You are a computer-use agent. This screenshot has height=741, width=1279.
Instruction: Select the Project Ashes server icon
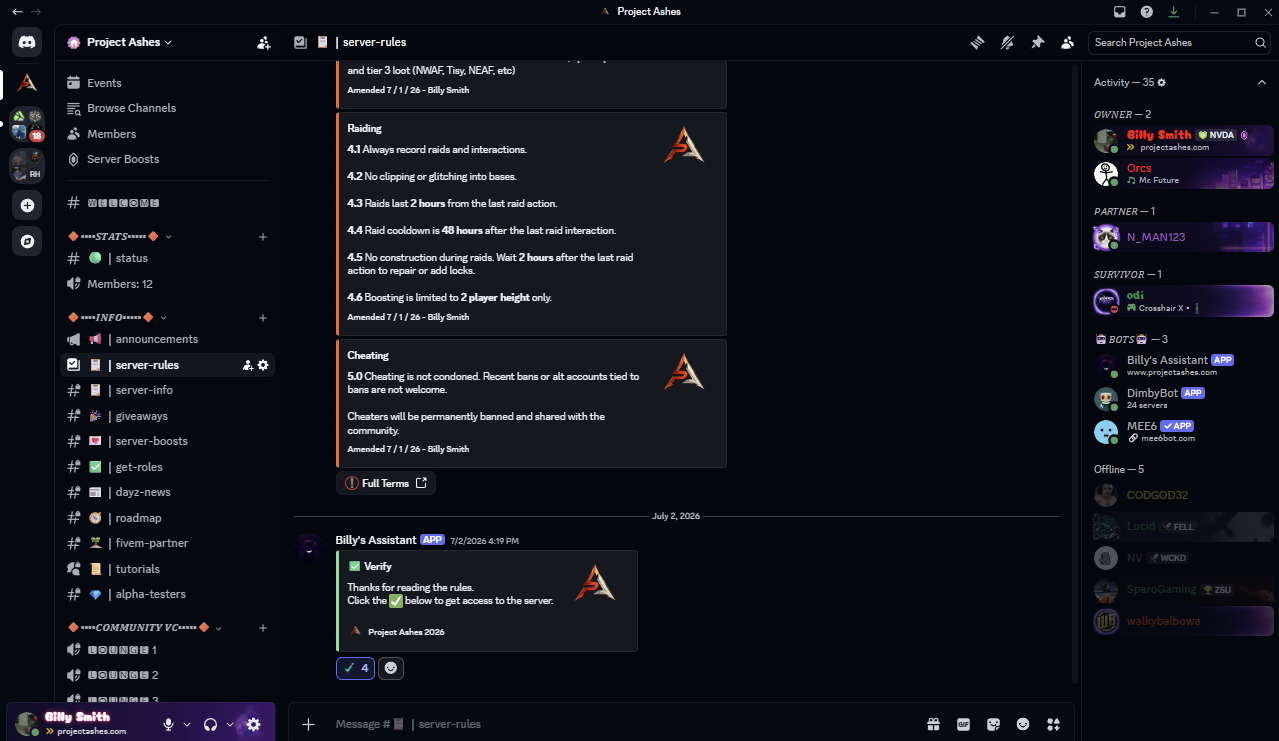[x=27, y=84]
